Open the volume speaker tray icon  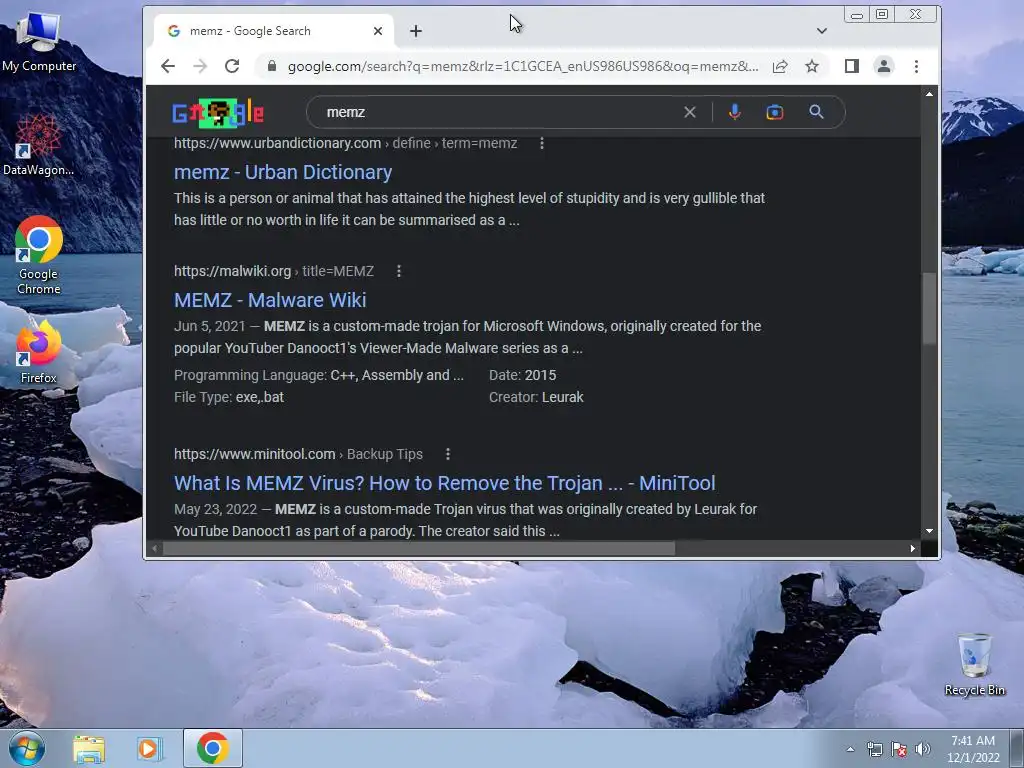point(923,749)
